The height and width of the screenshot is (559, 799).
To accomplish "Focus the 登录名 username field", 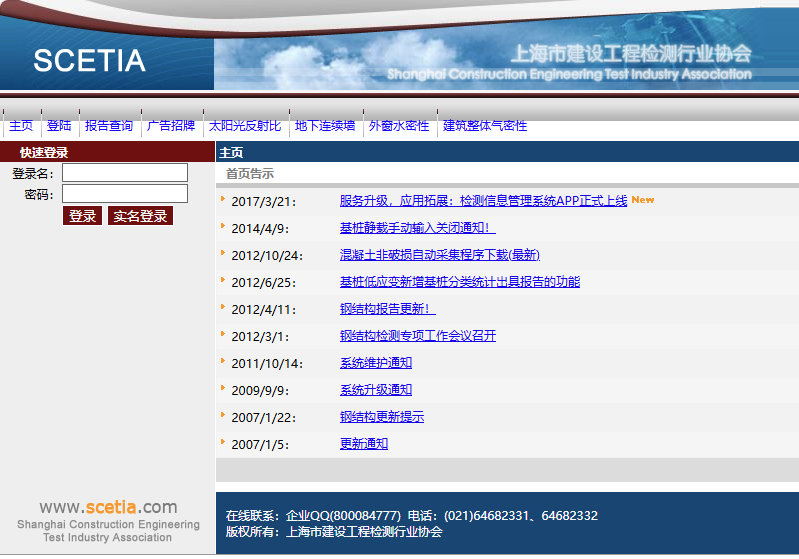I will pos(125,173).
